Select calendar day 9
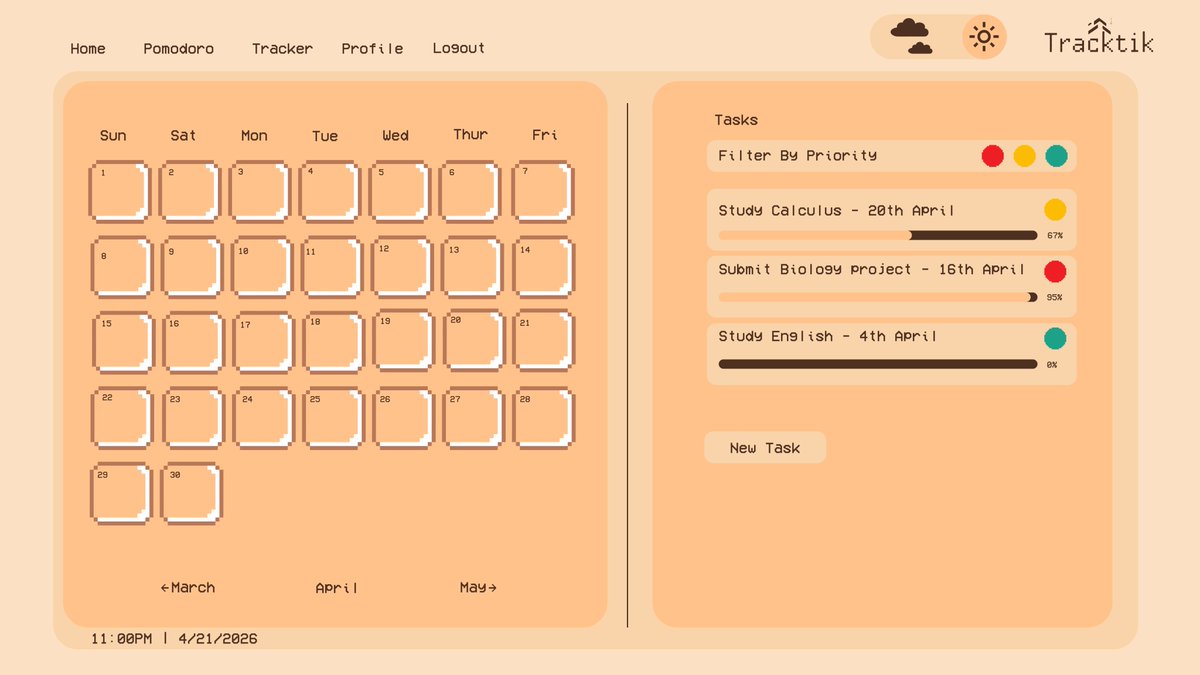 tap(191, 267)
